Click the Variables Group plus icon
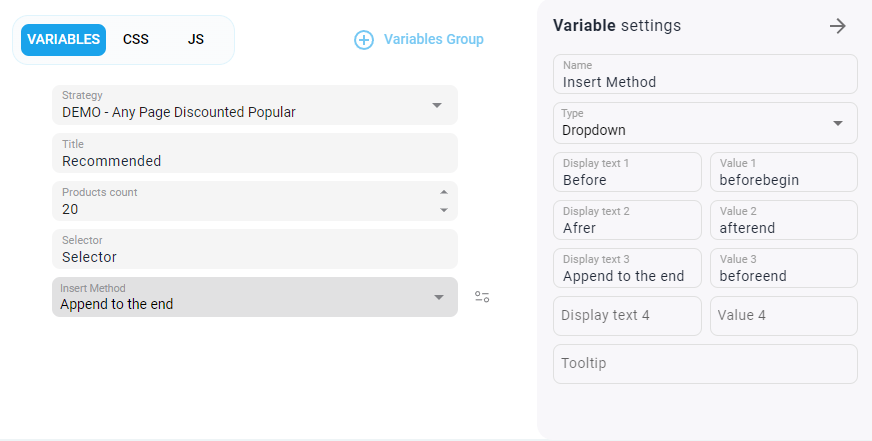The image size is (872, 441). pyautogui.click(x=364, y=40)
